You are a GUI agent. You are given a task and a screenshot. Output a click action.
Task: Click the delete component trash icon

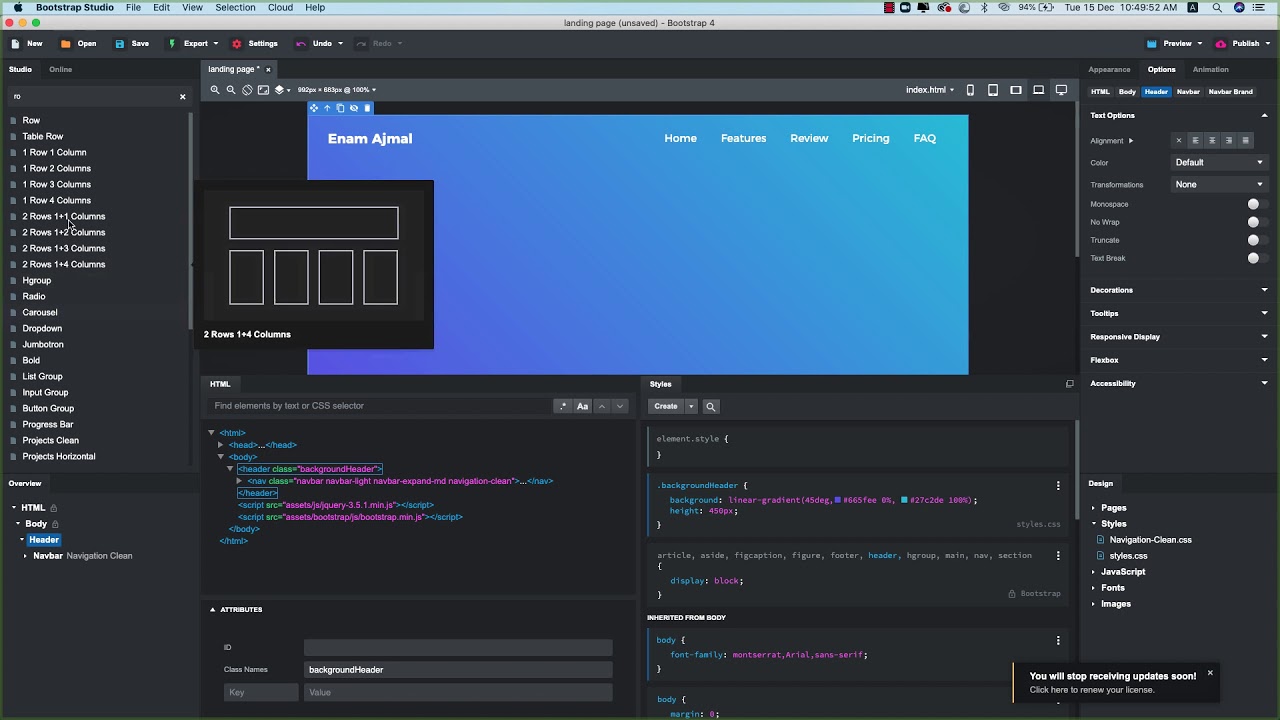(367, 108)
